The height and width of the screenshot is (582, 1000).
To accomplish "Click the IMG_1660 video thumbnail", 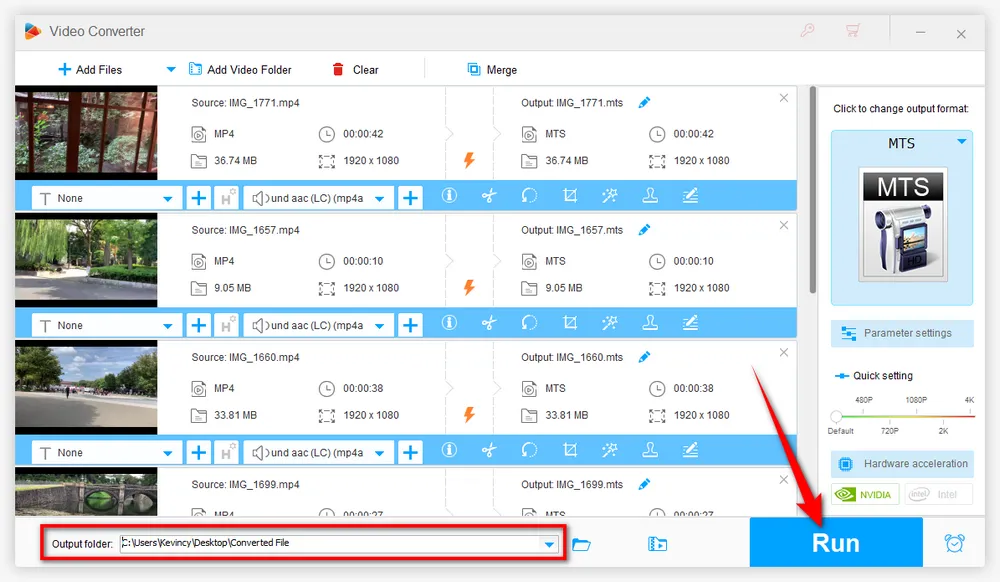I will click(86, 387).
